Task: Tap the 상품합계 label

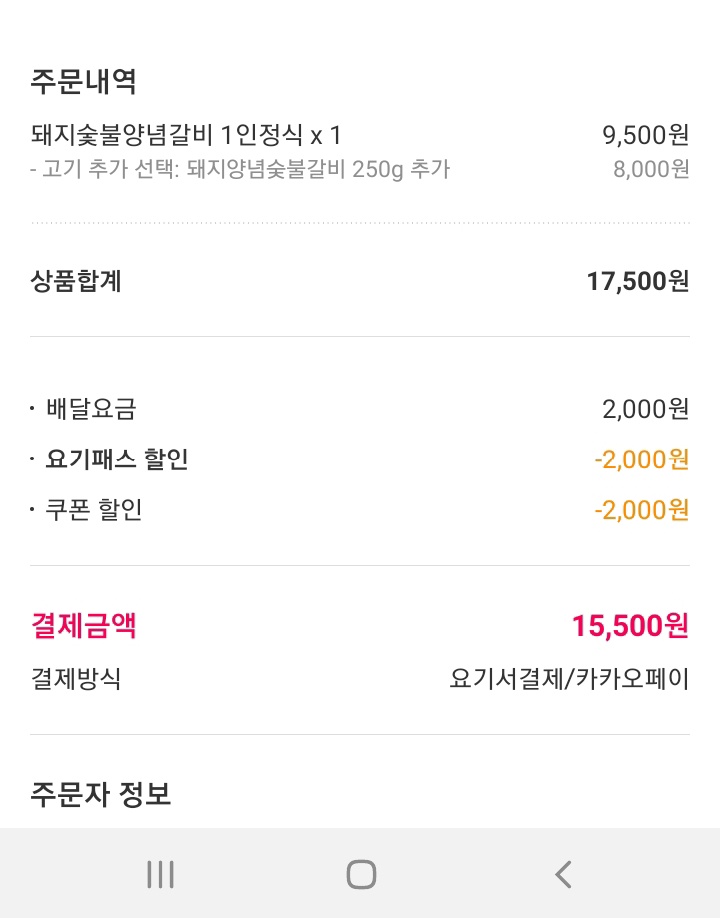Action: 76,281
